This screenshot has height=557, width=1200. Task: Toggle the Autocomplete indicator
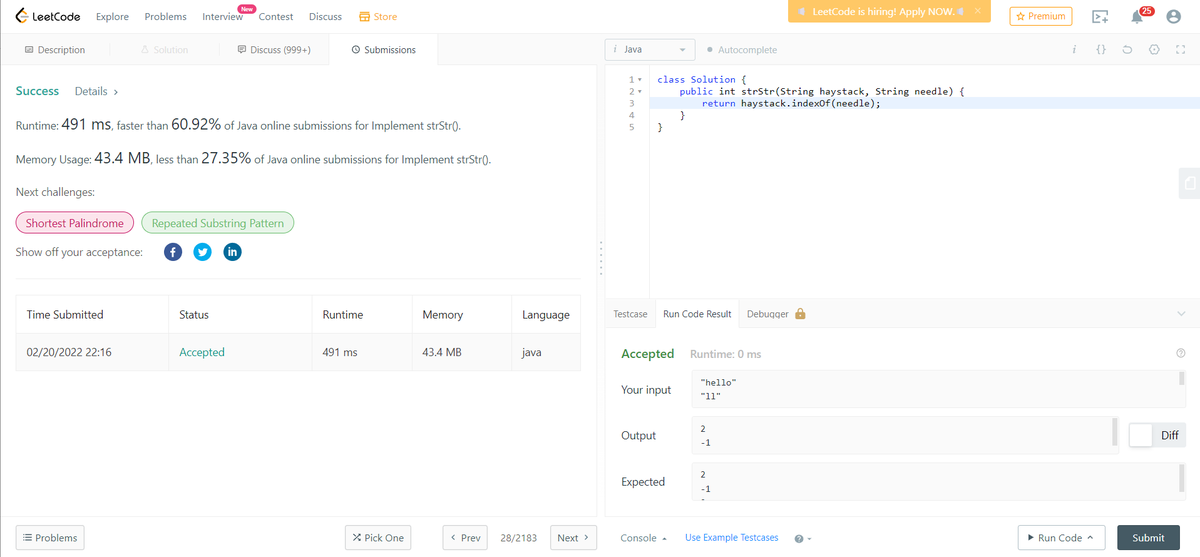[x=741, y=50]
